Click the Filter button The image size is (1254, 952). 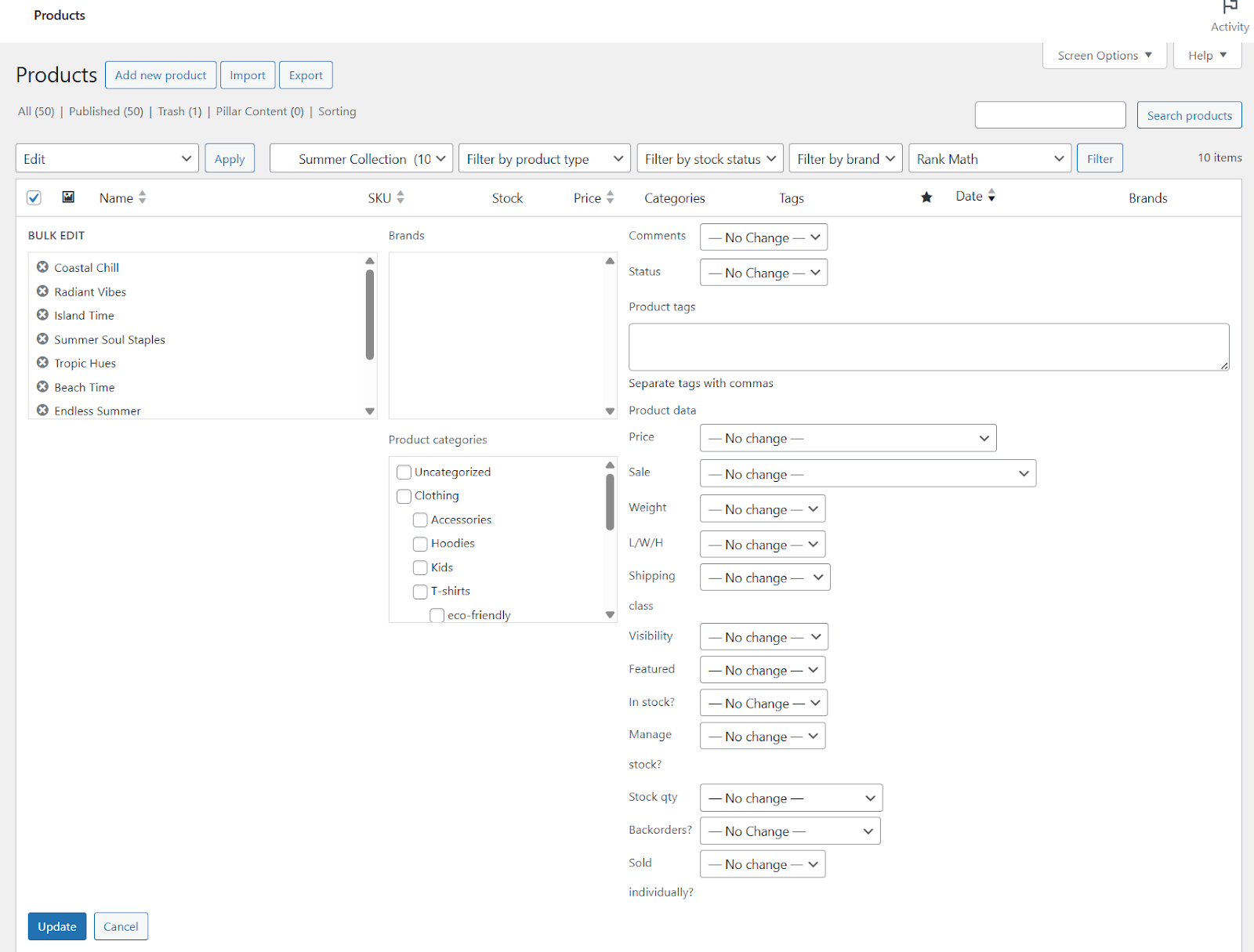[x=1100, y=158]
